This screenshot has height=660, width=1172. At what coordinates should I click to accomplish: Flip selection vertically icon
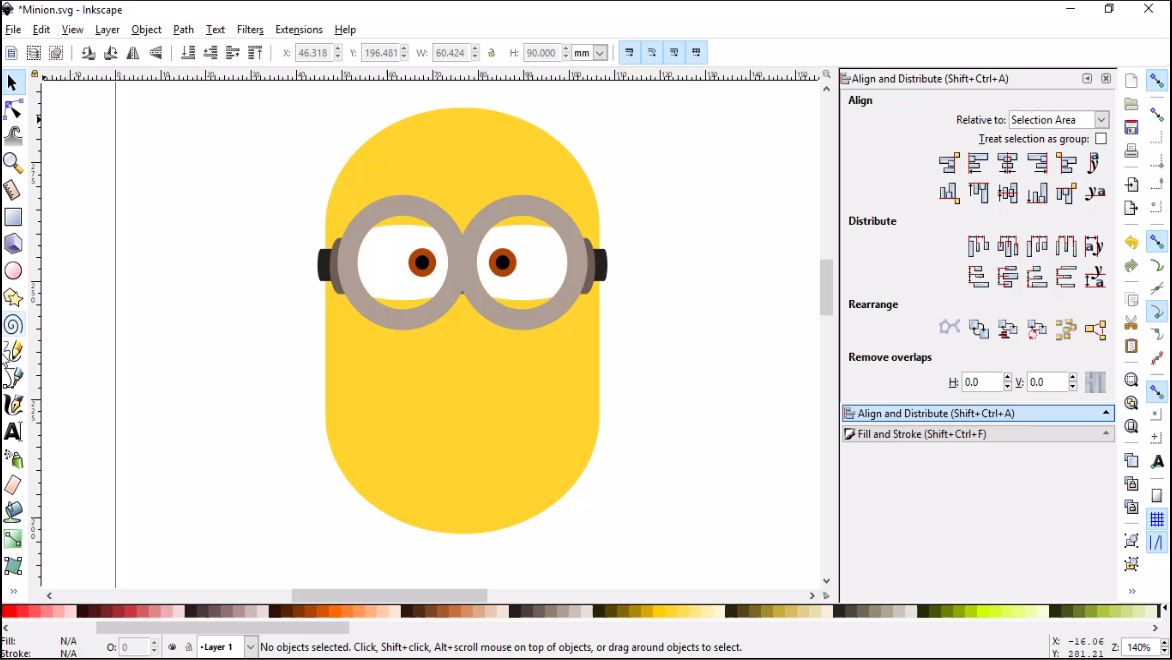pyautogui.click(x=155, y=53)
